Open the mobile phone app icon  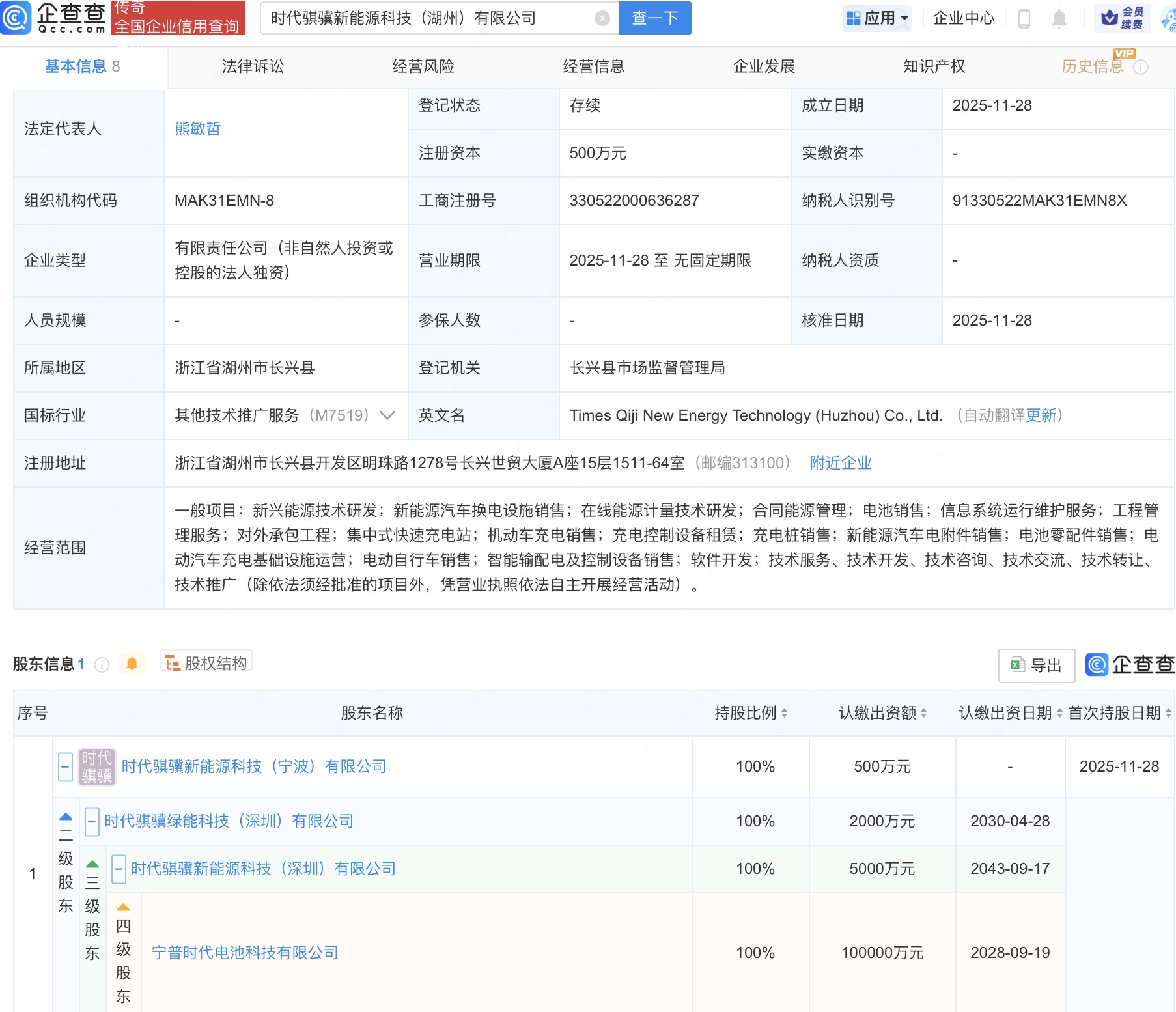[x=1024, y=19]
